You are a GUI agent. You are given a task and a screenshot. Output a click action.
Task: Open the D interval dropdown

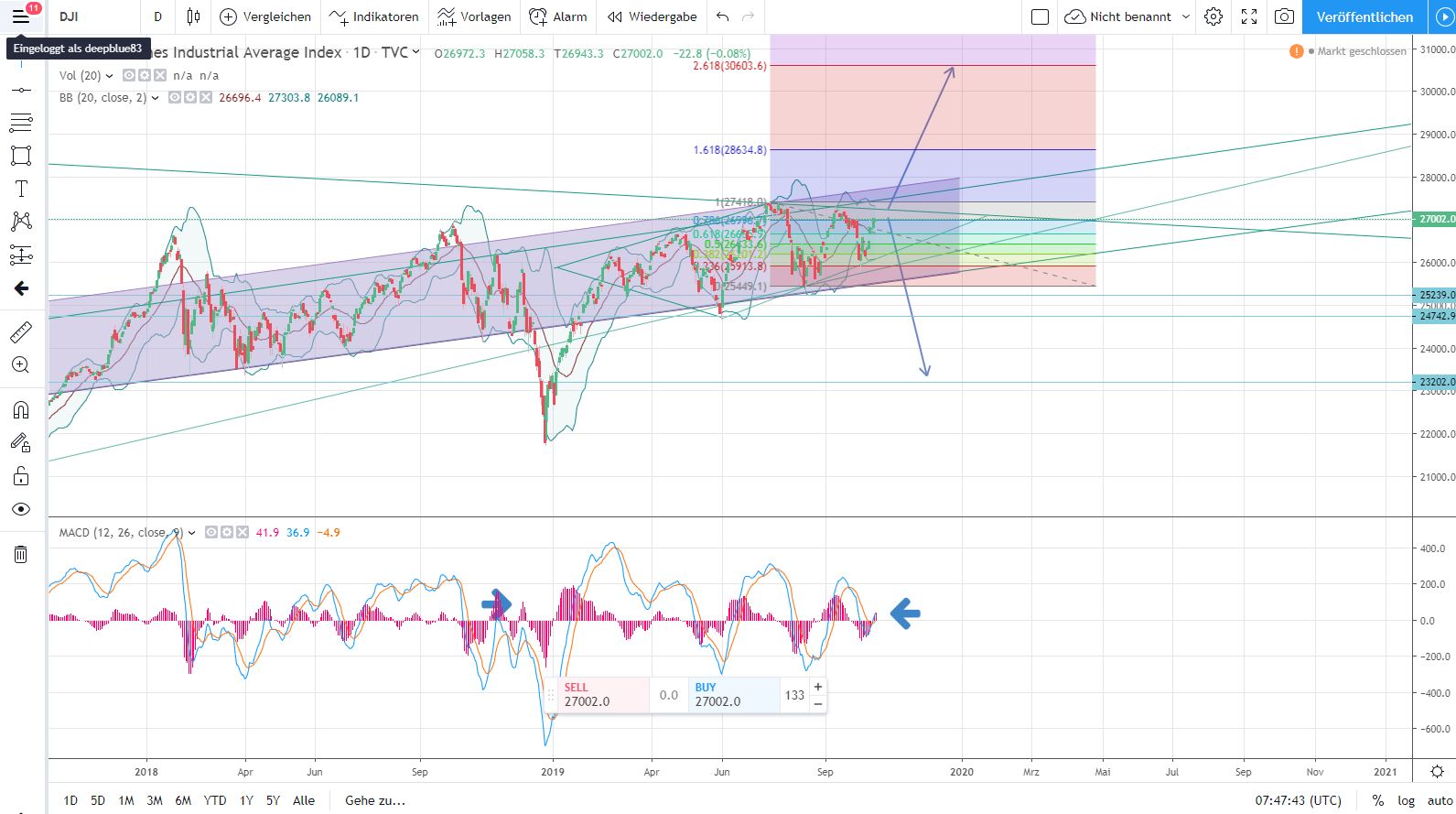click(x=158, y=16)
